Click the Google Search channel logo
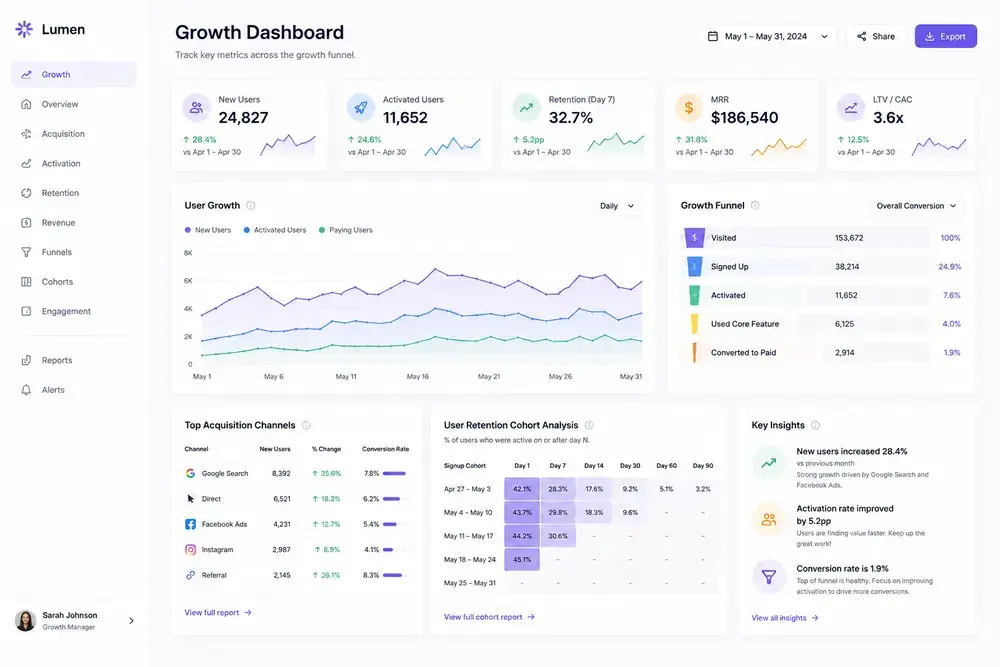 (x=190, y=473)
